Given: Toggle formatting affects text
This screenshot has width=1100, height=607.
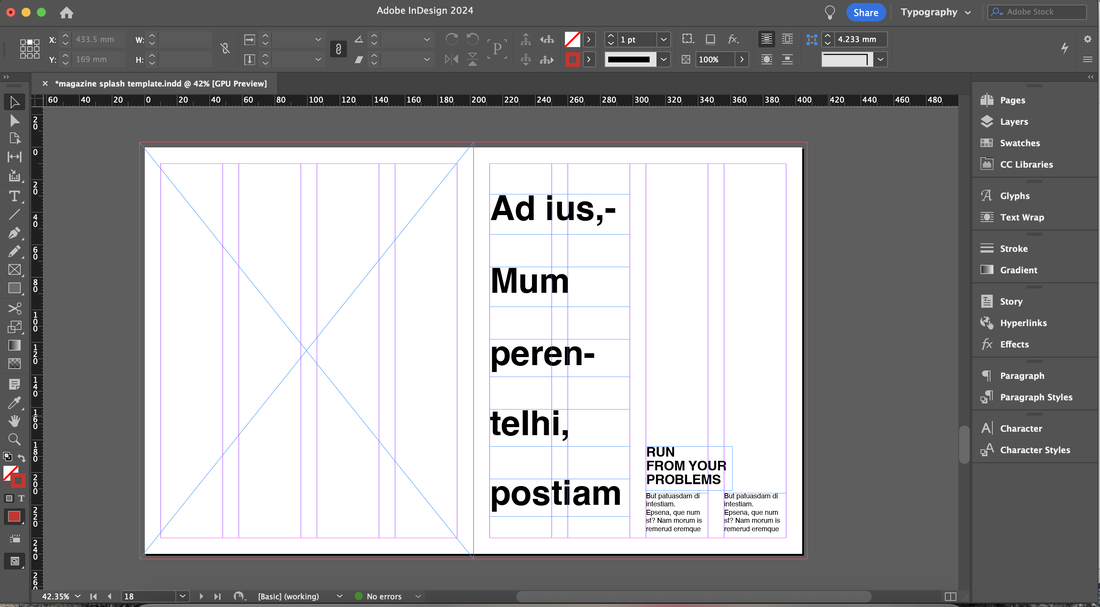Looking at the screenshot, I should pyautogui.click(x=21, y=498).
